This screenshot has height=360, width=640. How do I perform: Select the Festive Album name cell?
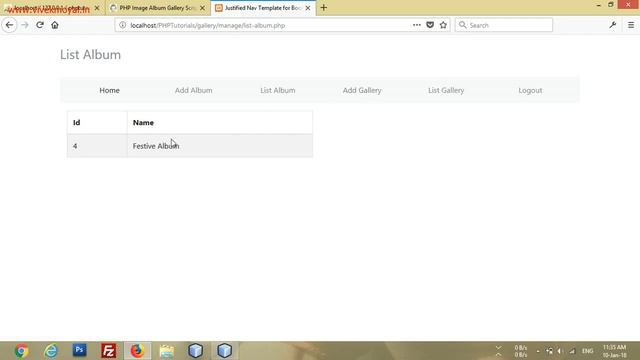tap(220, 146)
